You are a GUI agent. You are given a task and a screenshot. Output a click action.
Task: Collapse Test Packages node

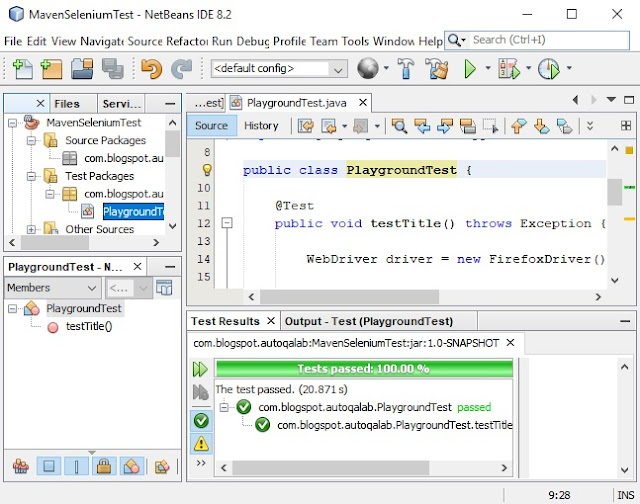coord(31,176)
